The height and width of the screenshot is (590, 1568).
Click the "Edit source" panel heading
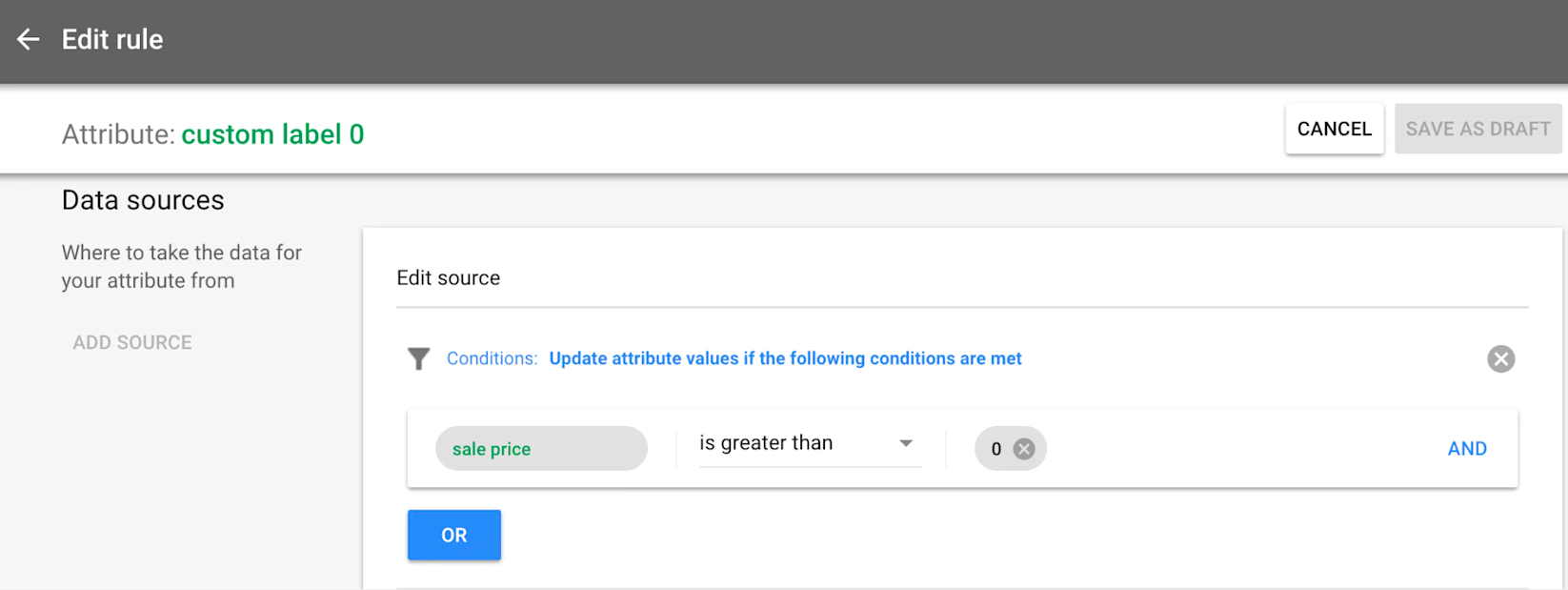click(448, 278)
